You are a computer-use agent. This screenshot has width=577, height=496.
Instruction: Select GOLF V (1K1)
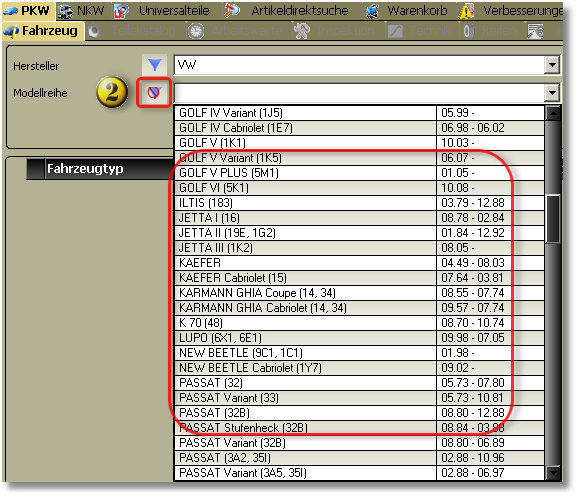[359, 143]
